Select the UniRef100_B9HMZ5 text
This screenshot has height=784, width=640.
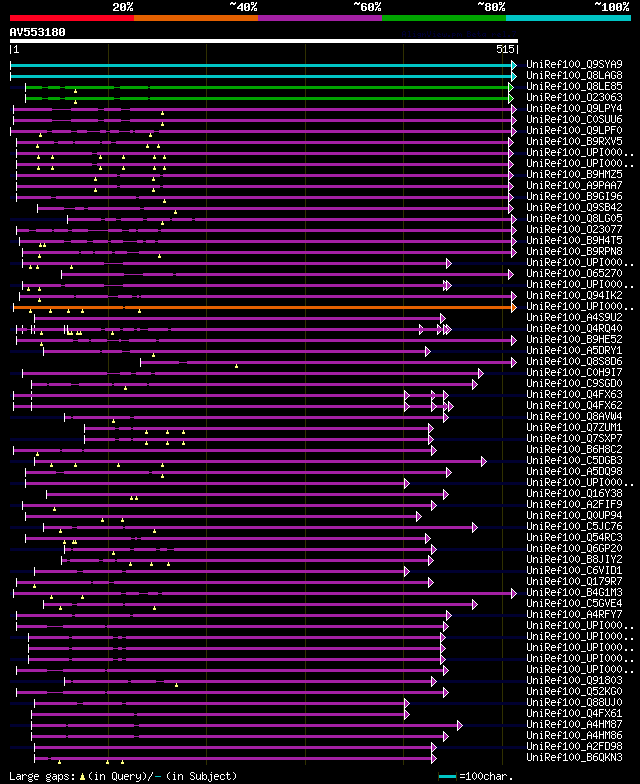tap(574, 174)
